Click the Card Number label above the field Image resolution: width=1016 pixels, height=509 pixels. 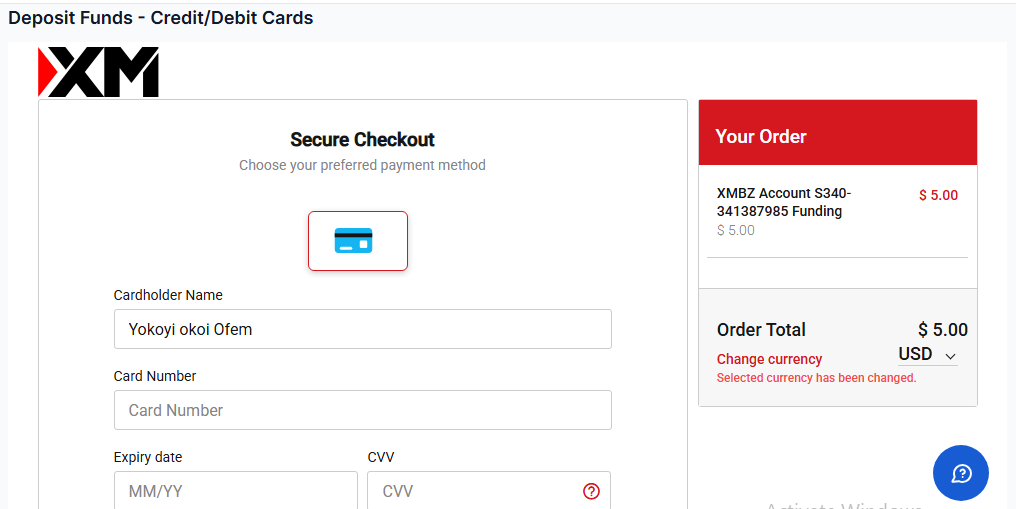click(155, 376)
